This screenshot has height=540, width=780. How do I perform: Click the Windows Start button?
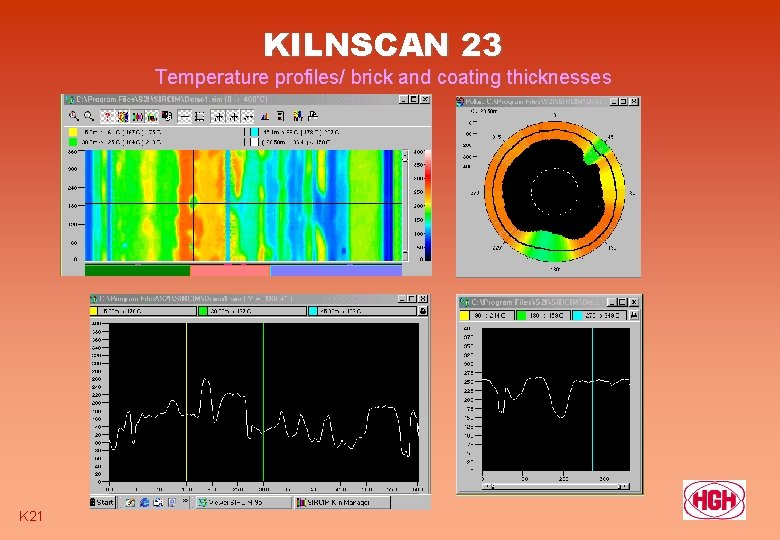click(x=102, y=502)
